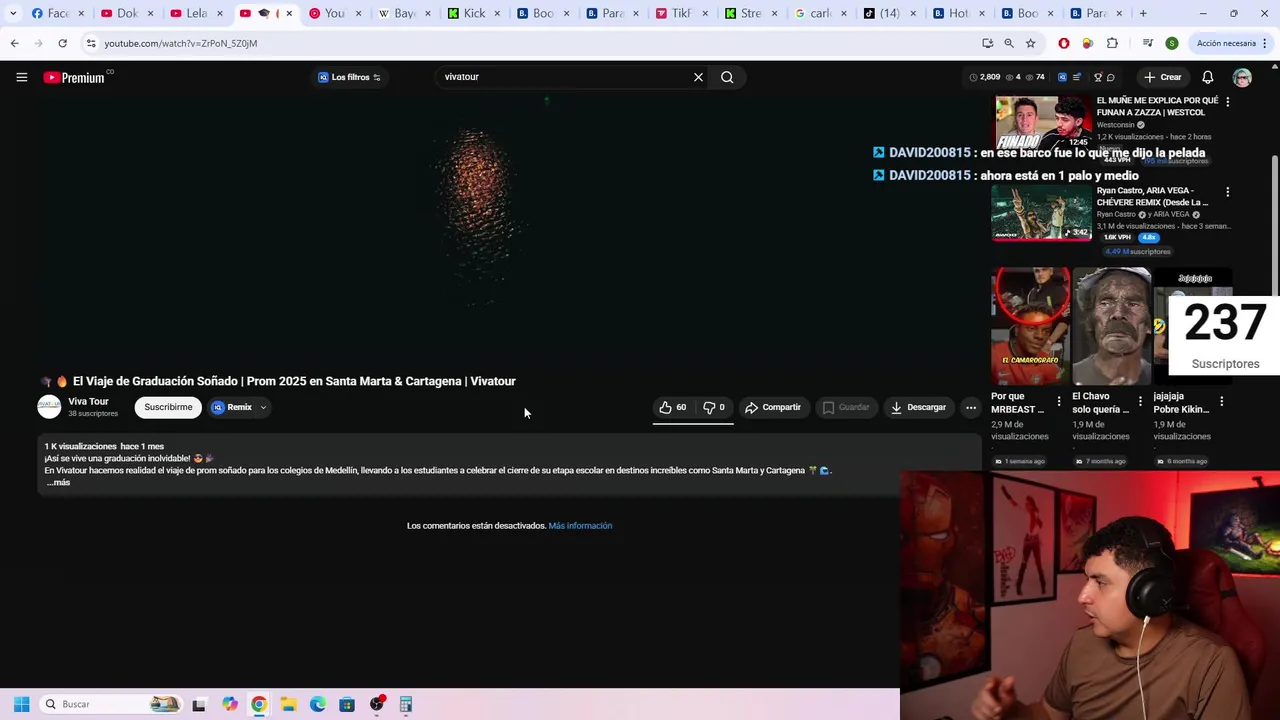This screenshot has width=1280, height=720.
Task: Open the notifications bell
Action: tap(1207, 77)
